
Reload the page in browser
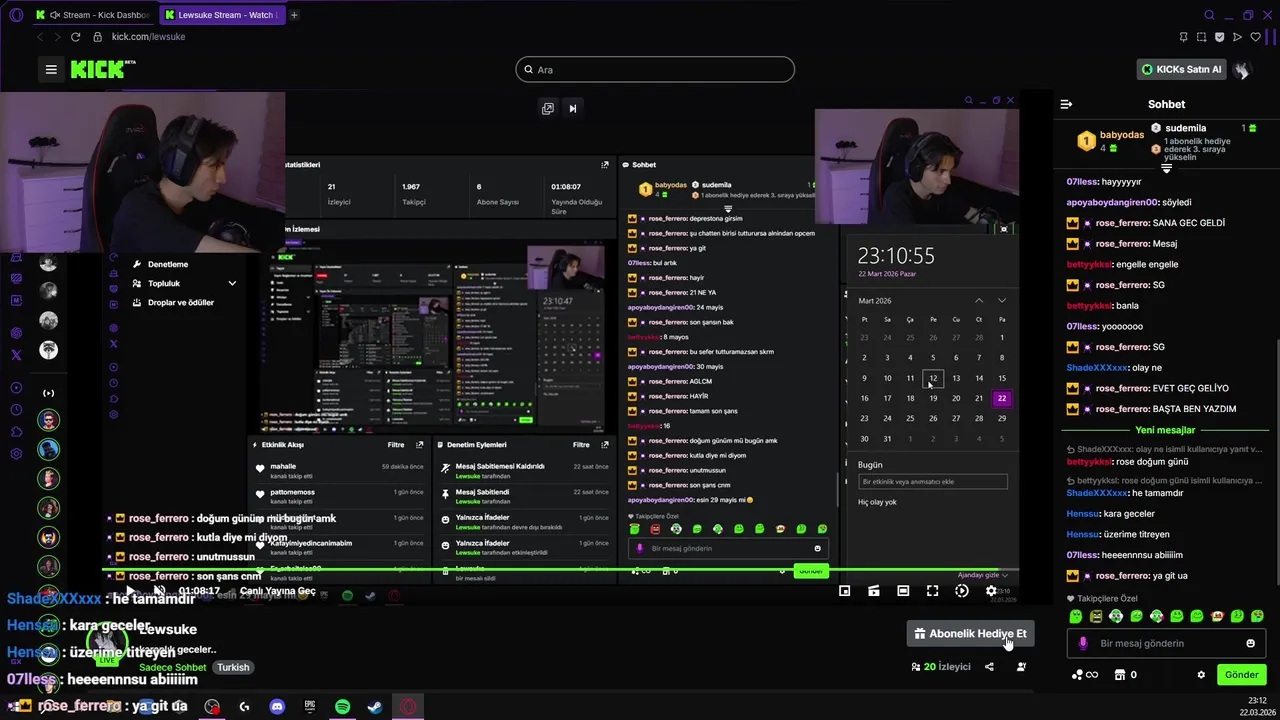[x=75, y=37]
